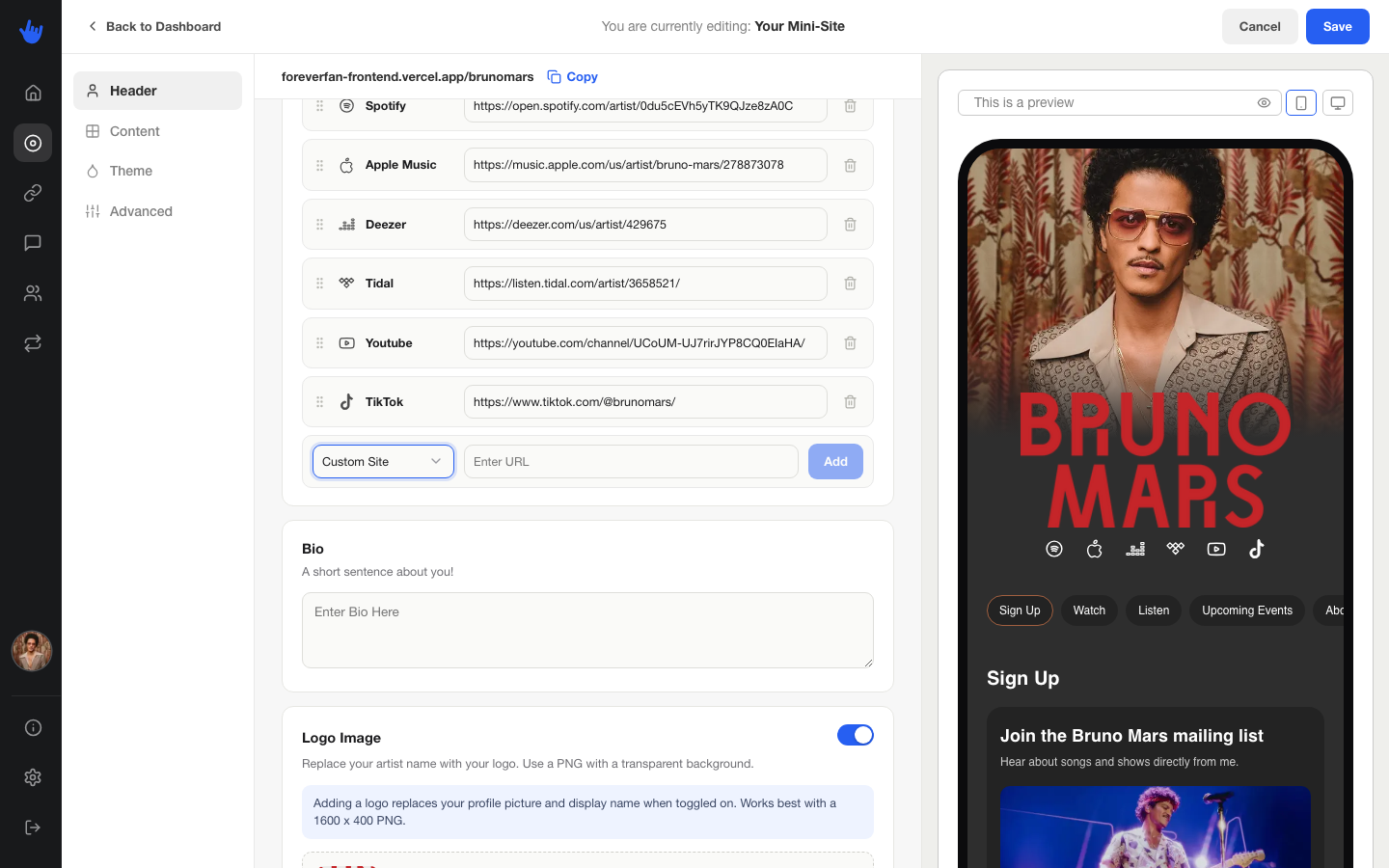1389x868 pixels.
Task: Click the Enter URL input field
Action: 631,461
